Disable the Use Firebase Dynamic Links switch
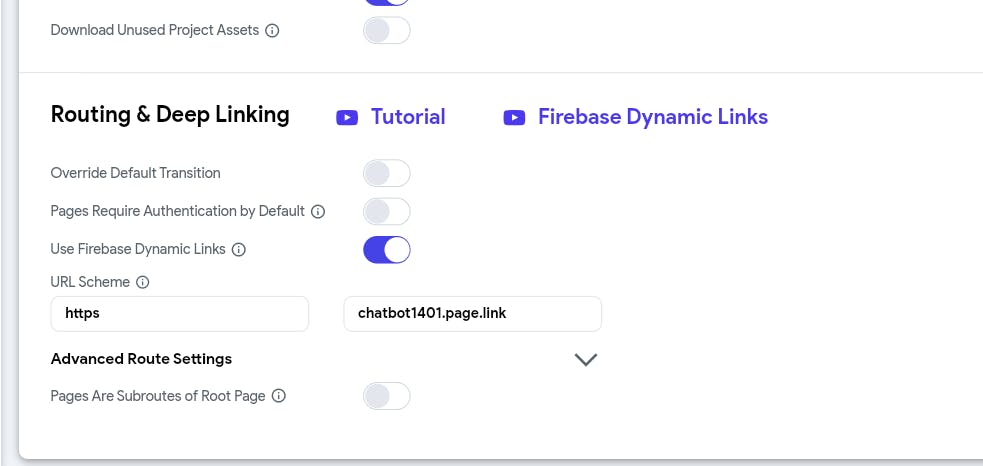983x466 pixels. point(386,249)
